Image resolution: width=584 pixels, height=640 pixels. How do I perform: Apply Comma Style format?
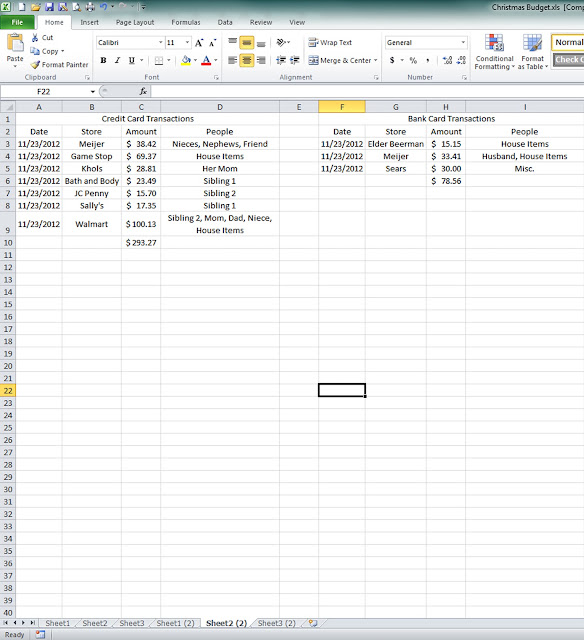click(427, 60)
